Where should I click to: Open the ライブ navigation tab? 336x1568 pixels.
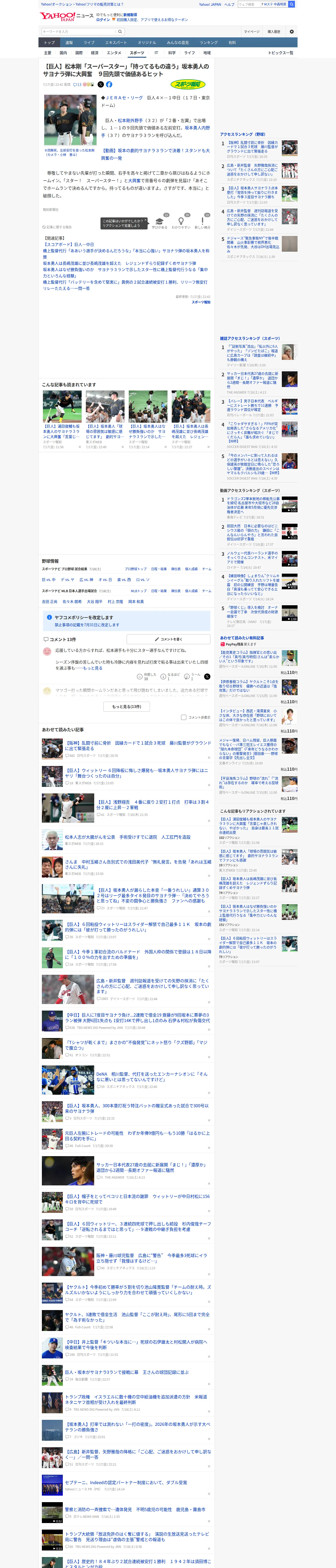tap(89, 43)
